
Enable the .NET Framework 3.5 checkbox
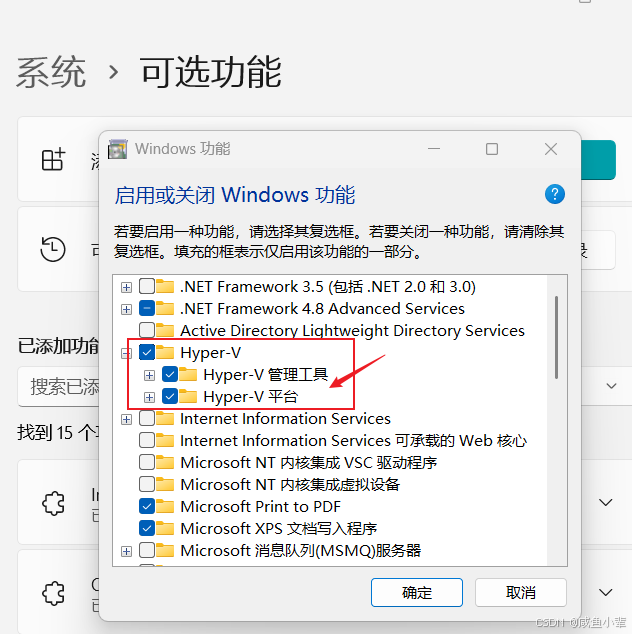point(147,286)
